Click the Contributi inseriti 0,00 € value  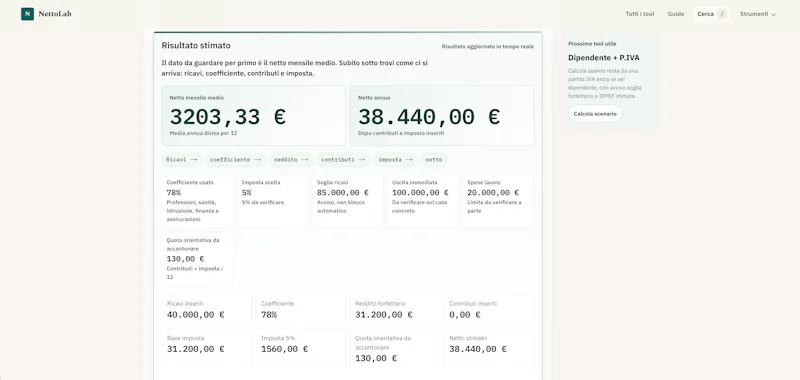click(465, 315)
